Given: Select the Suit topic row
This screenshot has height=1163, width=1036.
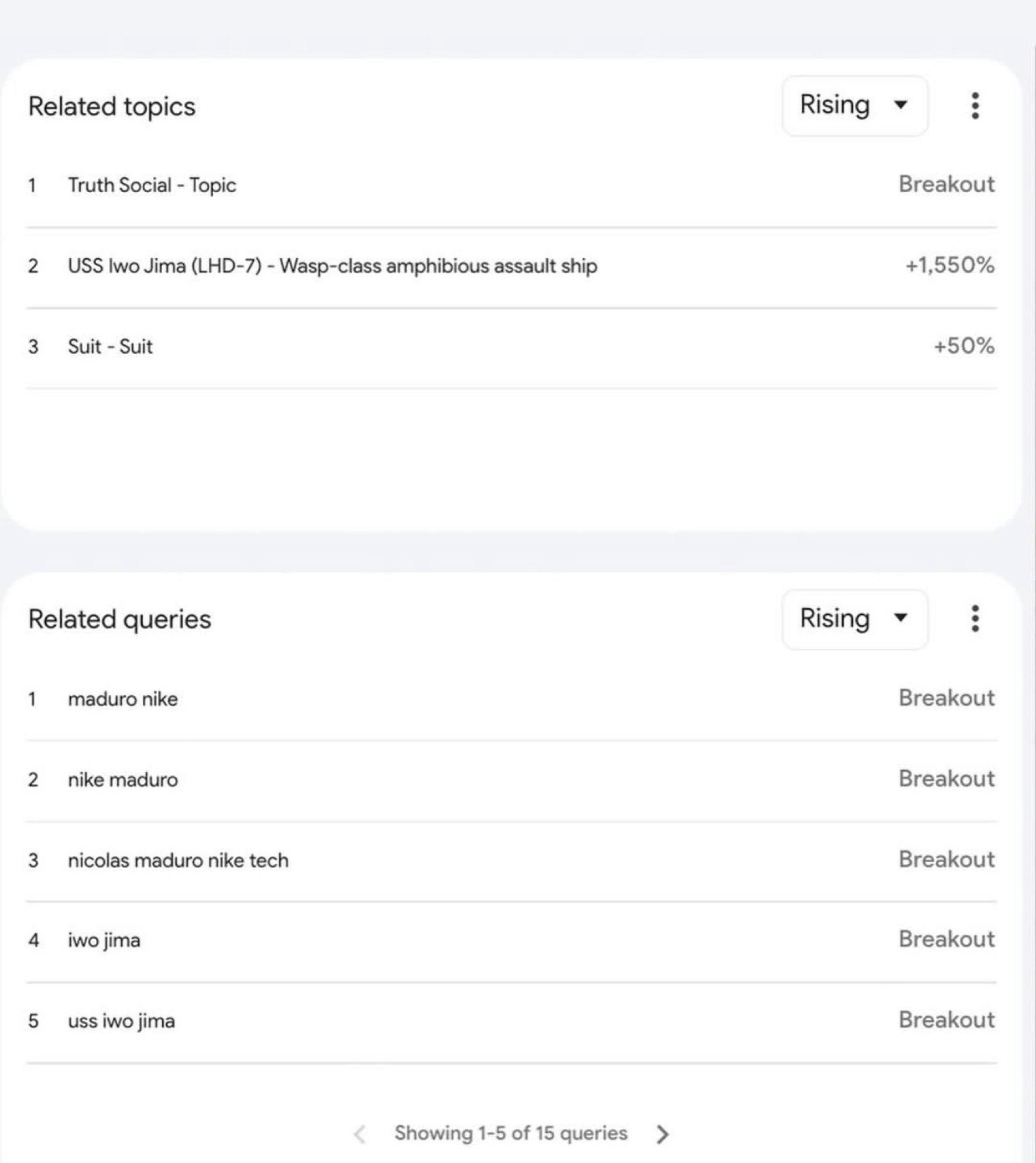Looking at the screenshot, I should click(x=110, y=347).
